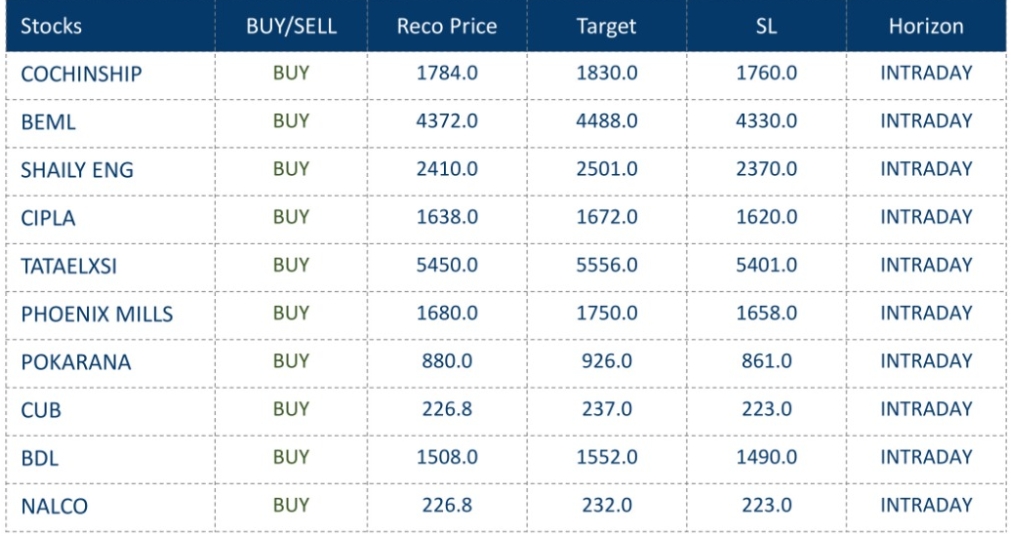Click the NALCO stock name

point(54,506)
